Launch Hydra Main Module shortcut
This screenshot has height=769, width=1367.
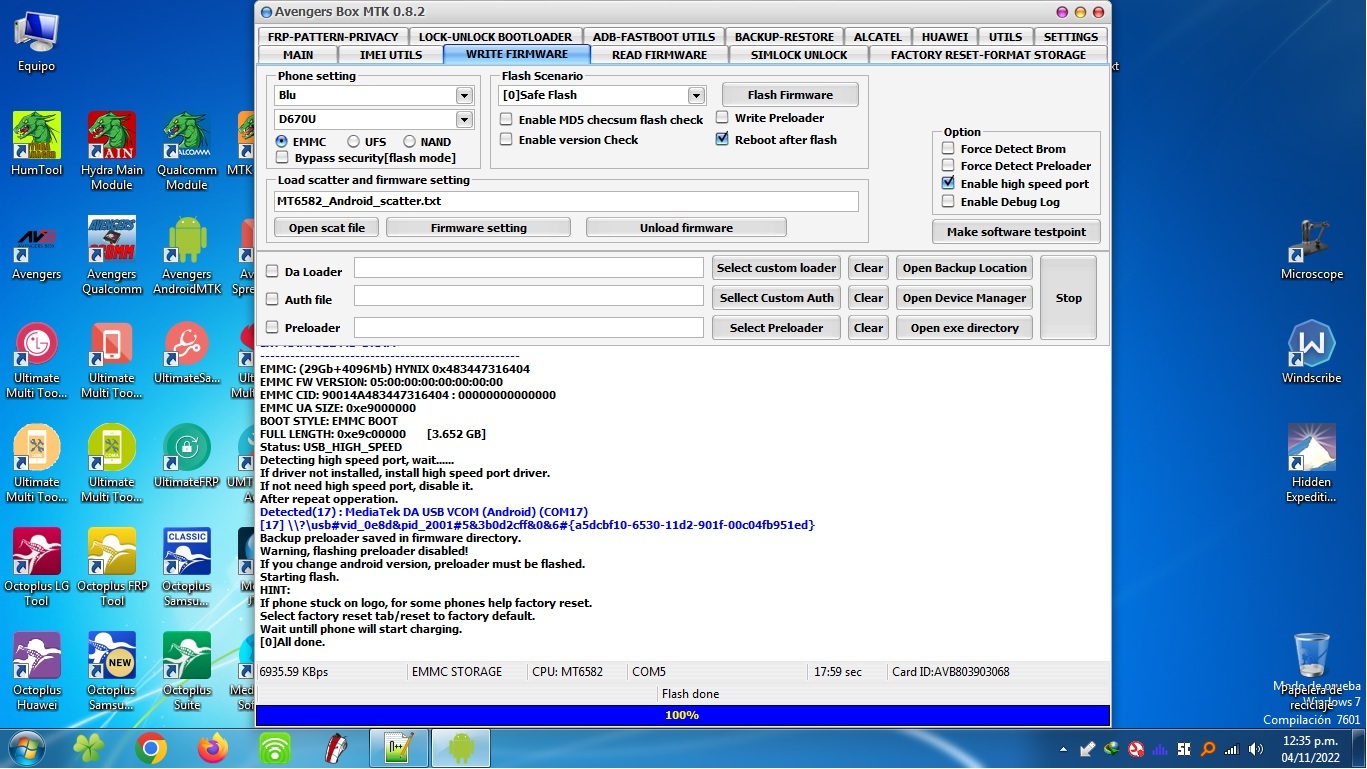(x=112, y=151)
